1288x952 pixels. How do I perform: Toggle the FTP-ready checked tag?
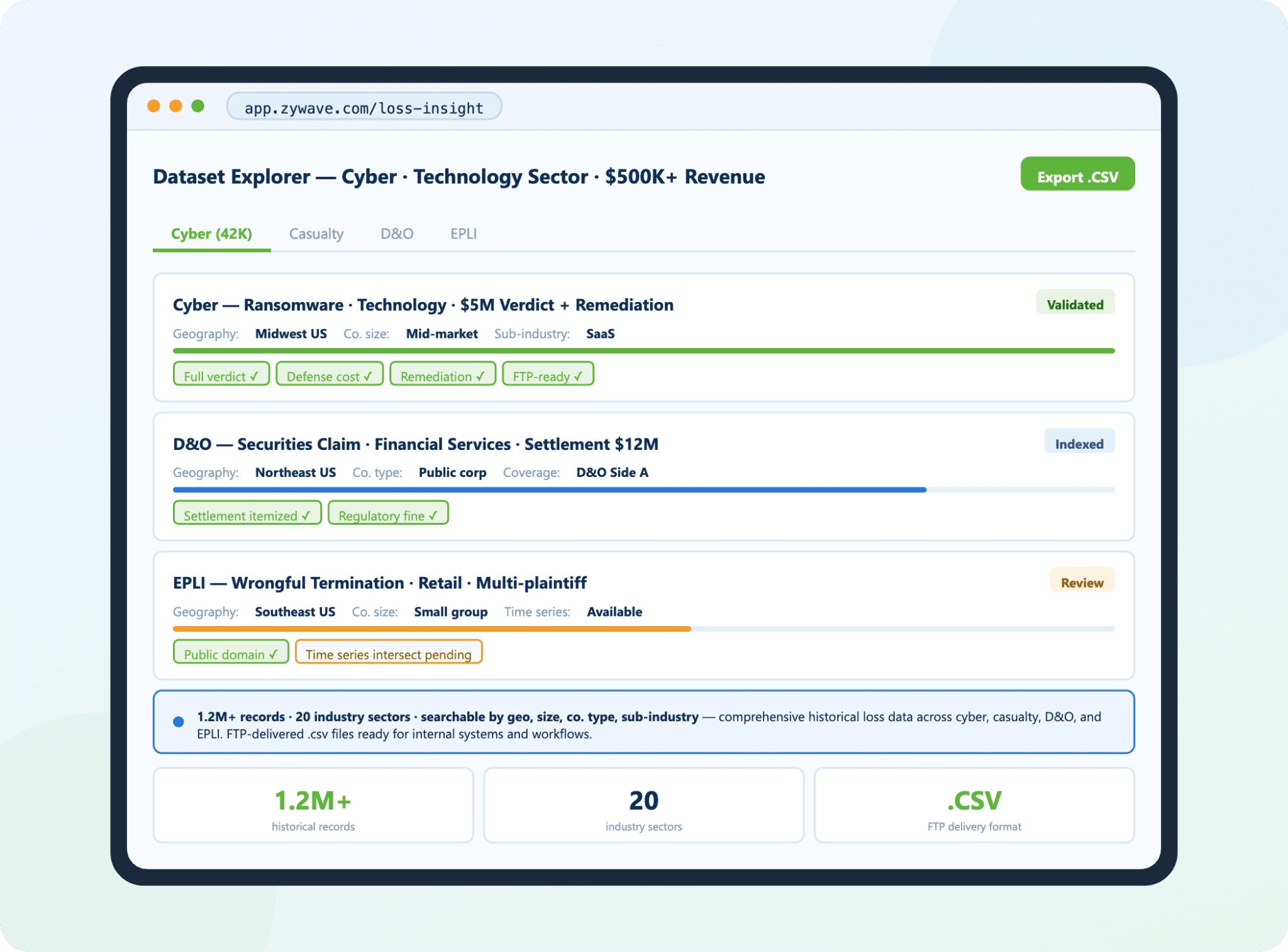pyautogui.click(x=547, y=374)
